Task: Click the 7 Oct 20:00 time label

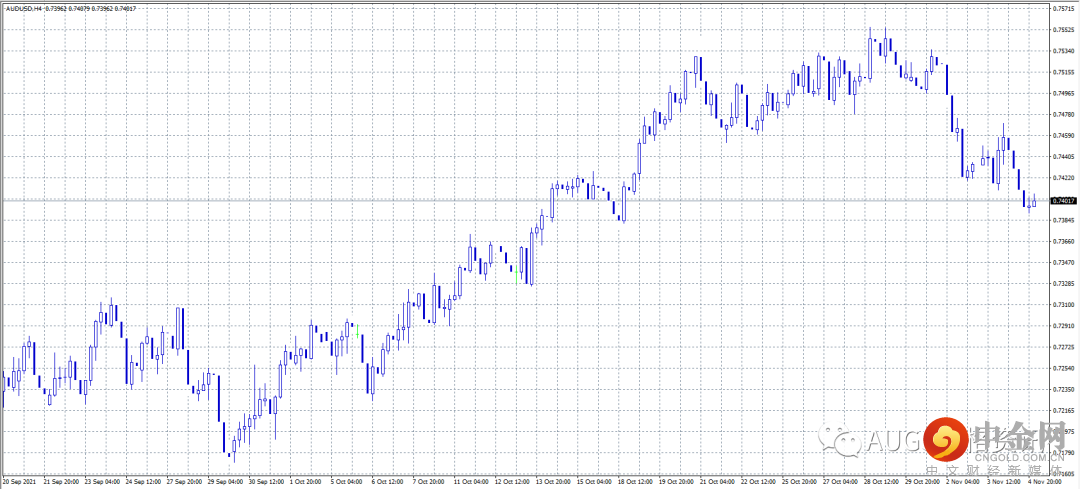Action: pos(428,481)
